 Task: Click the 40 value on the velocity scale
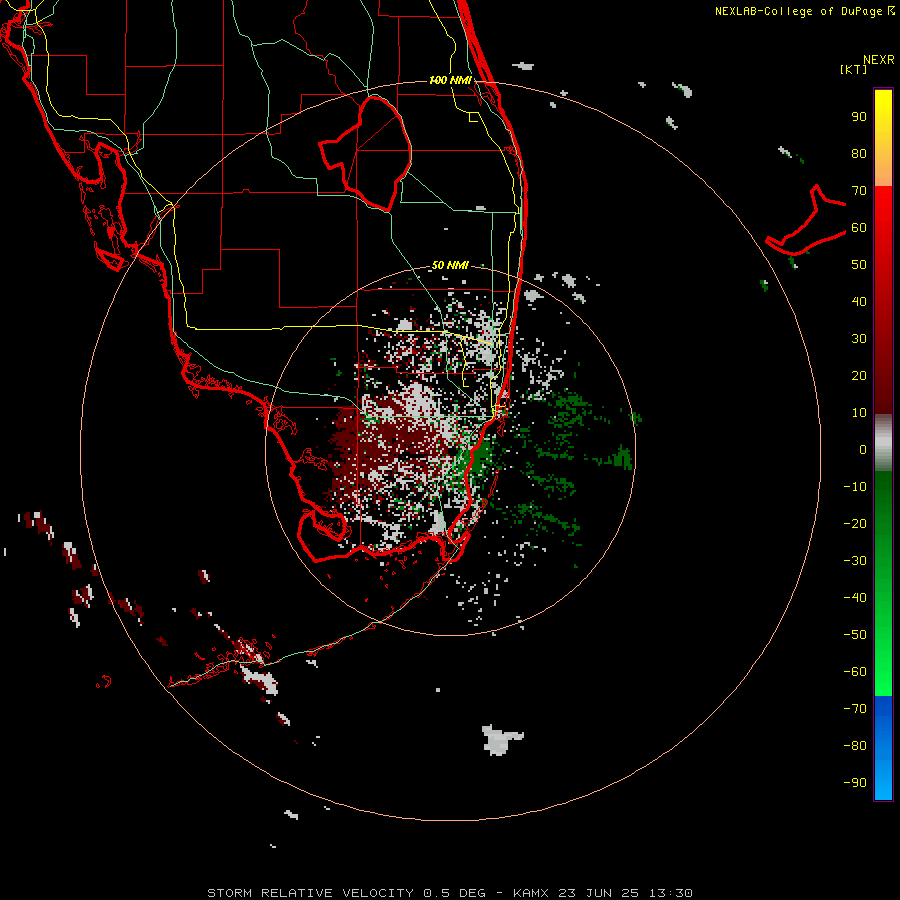pyautogui.click(x=859, y=301)
